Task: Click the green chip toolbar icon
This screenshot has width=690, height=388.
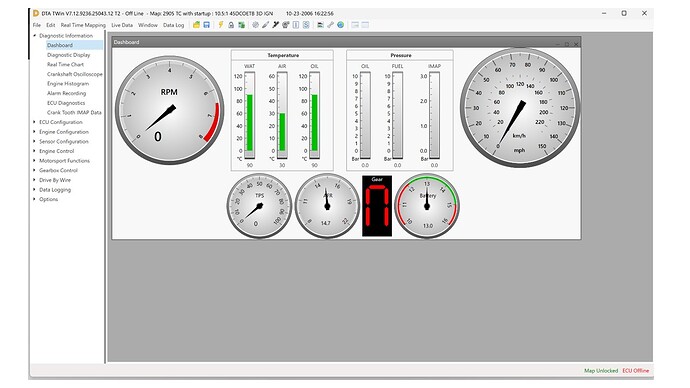Action: tap(242, 25)
